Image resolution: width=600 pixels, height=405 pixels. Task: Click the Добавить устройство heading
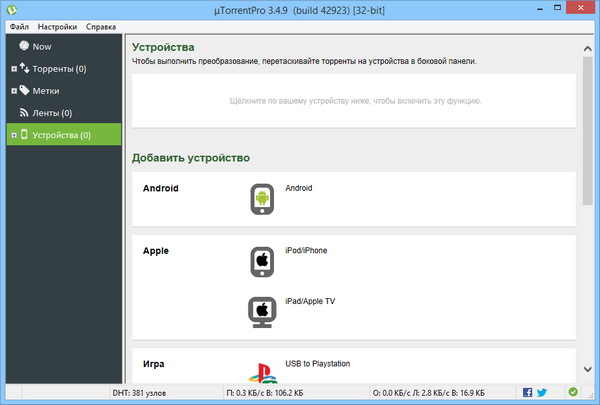click(191, 158)
